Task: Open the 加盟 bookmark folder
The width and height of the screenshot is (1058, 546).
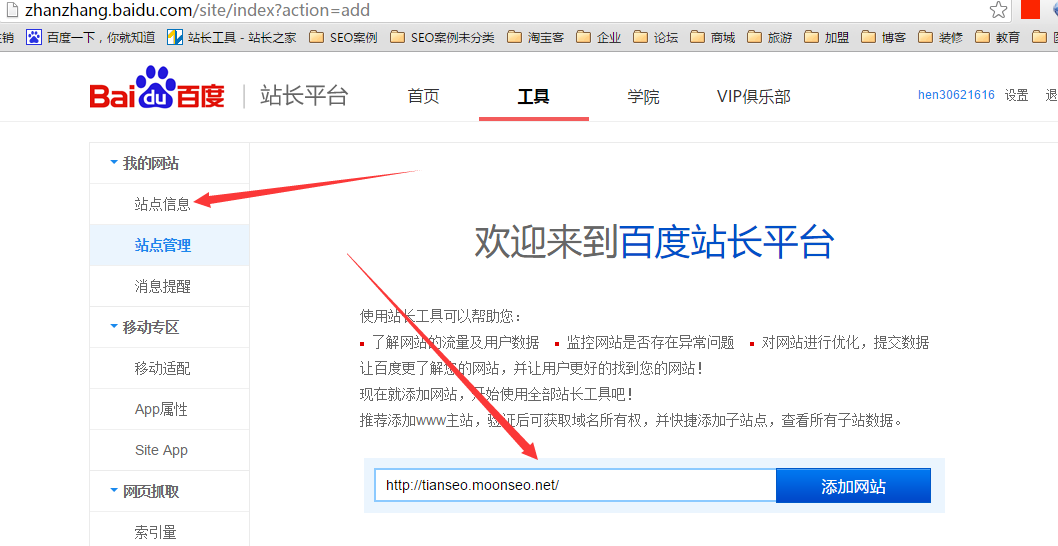Action: (x=827, y=37)
